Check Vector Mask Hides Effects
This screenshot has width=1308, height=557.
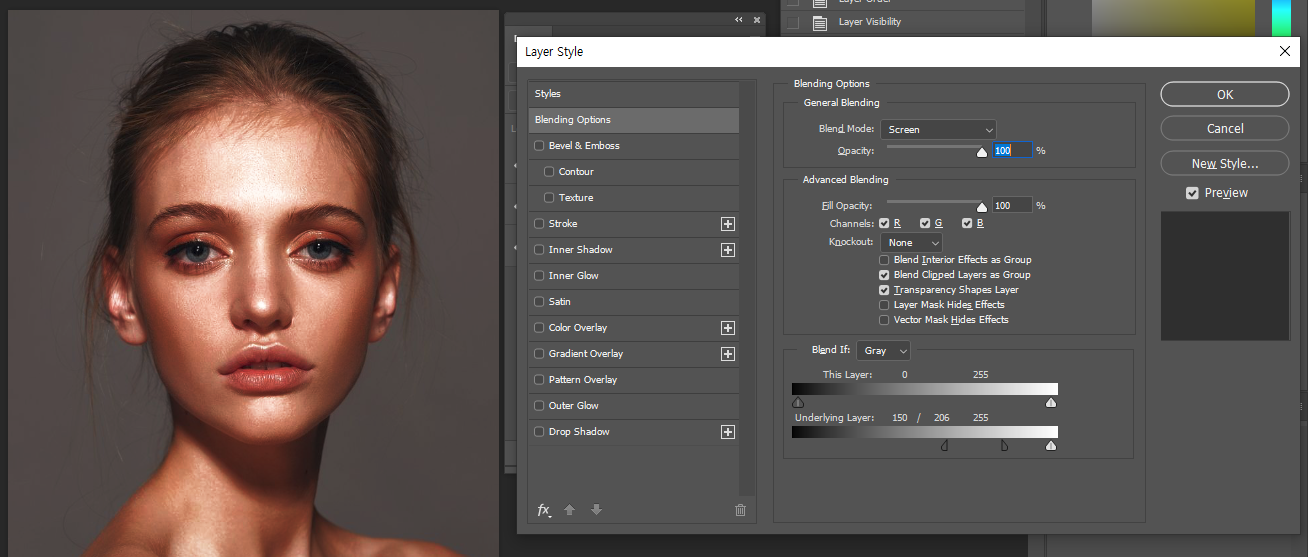pos(884,320)
